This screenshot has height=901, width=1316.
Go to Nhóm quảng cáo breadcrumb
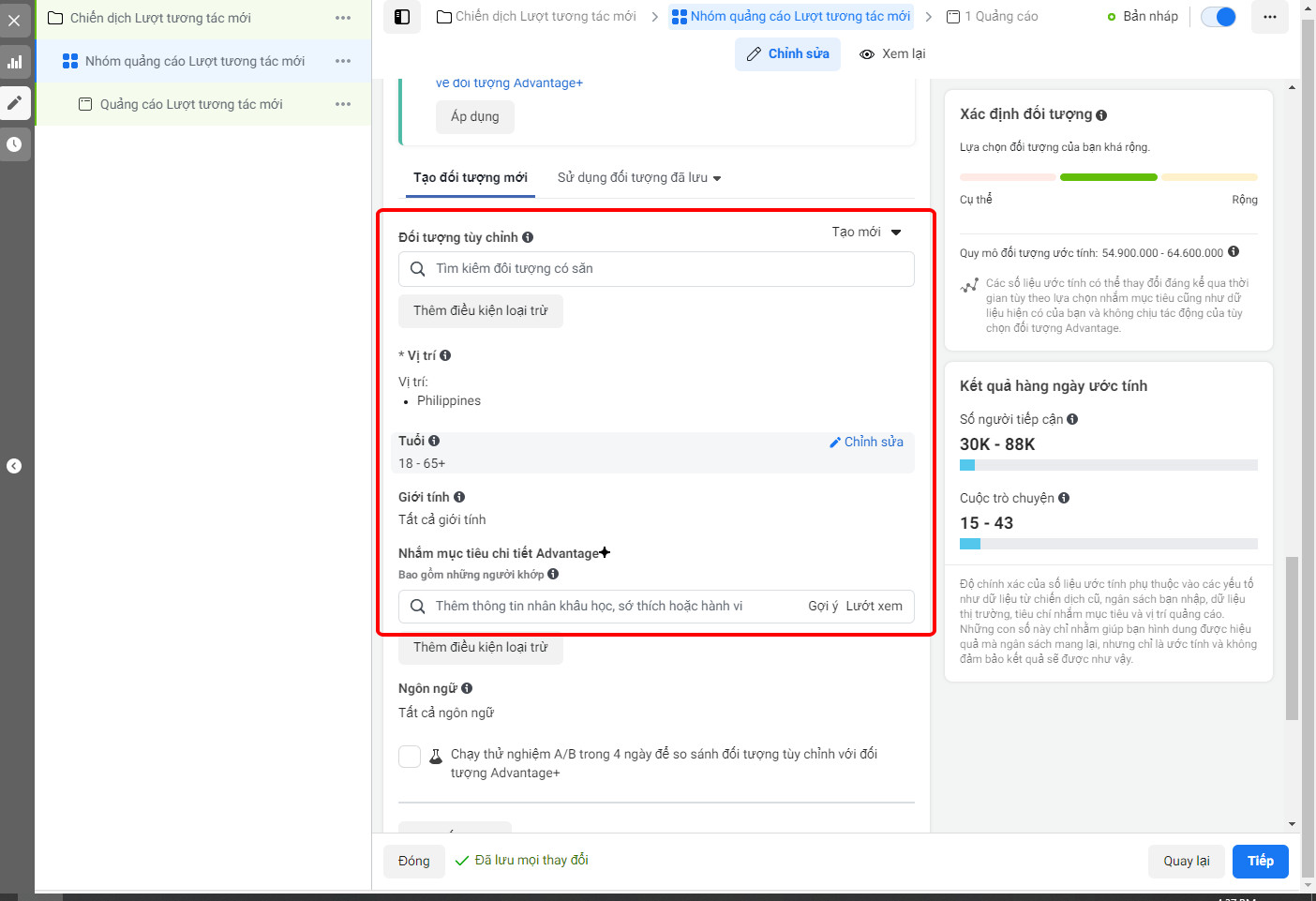(x=791, y=16)
